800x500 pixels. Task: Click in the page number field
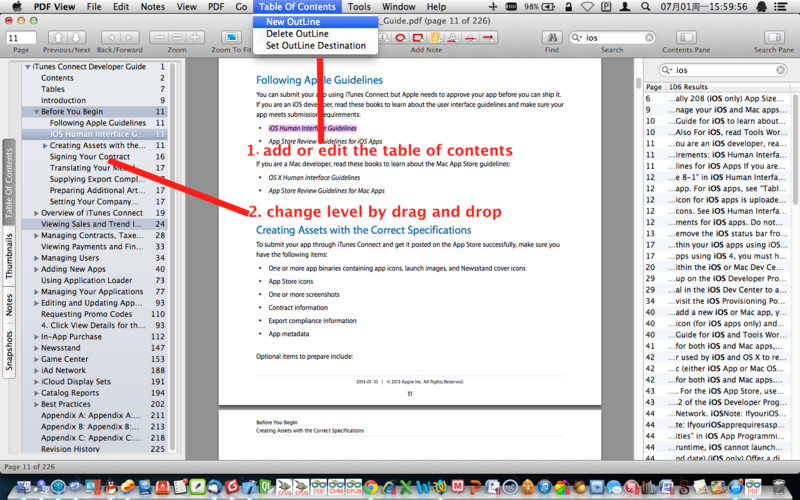pos(21,38)
